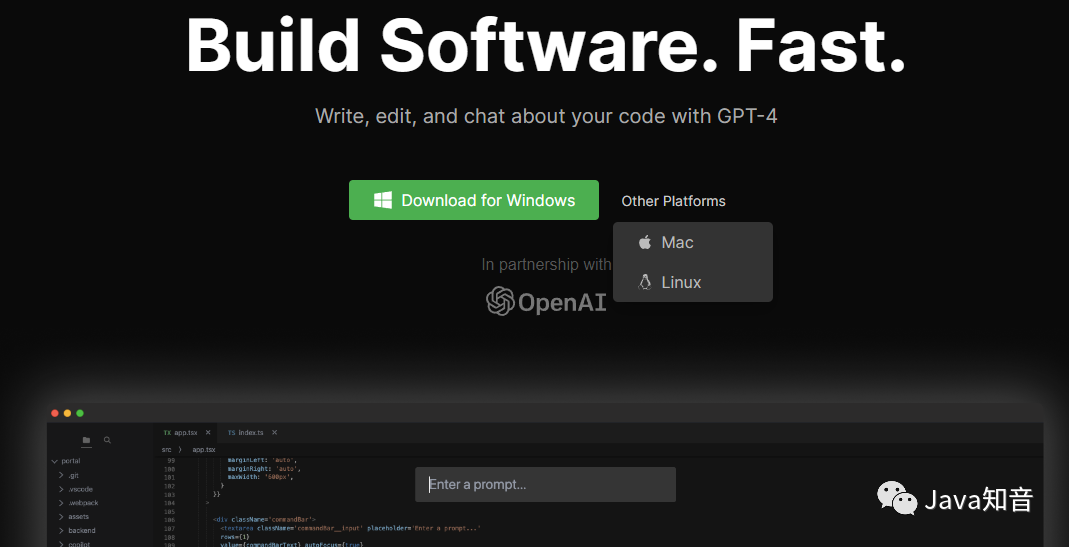
Task: Click the Build Software. Fast. headline
Action: [545, 45]
